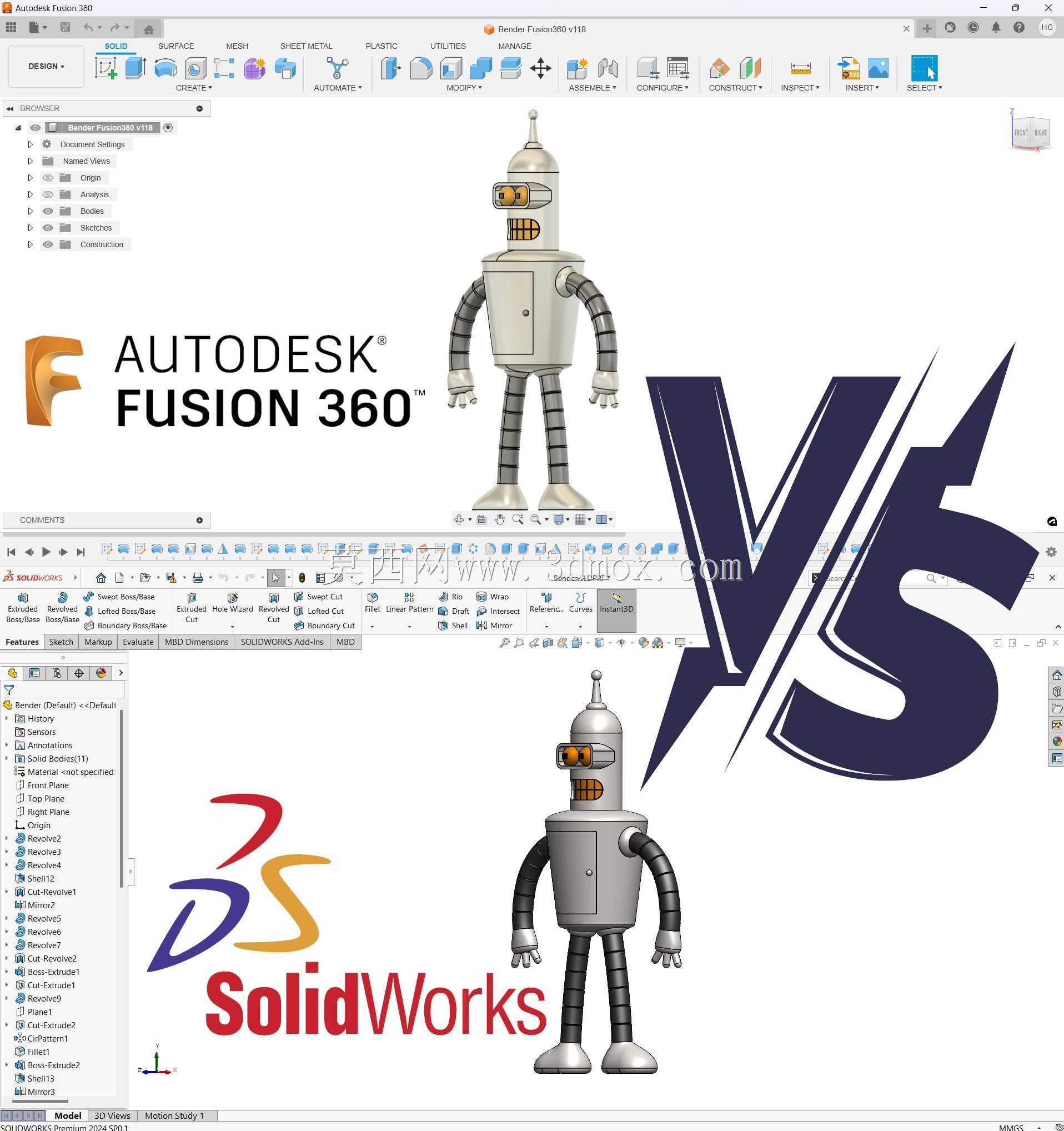Hide the Bodies folder via eye icon
This screenshot has width=1064, height=1131.
pyautogui.click(x=48, y=211)
